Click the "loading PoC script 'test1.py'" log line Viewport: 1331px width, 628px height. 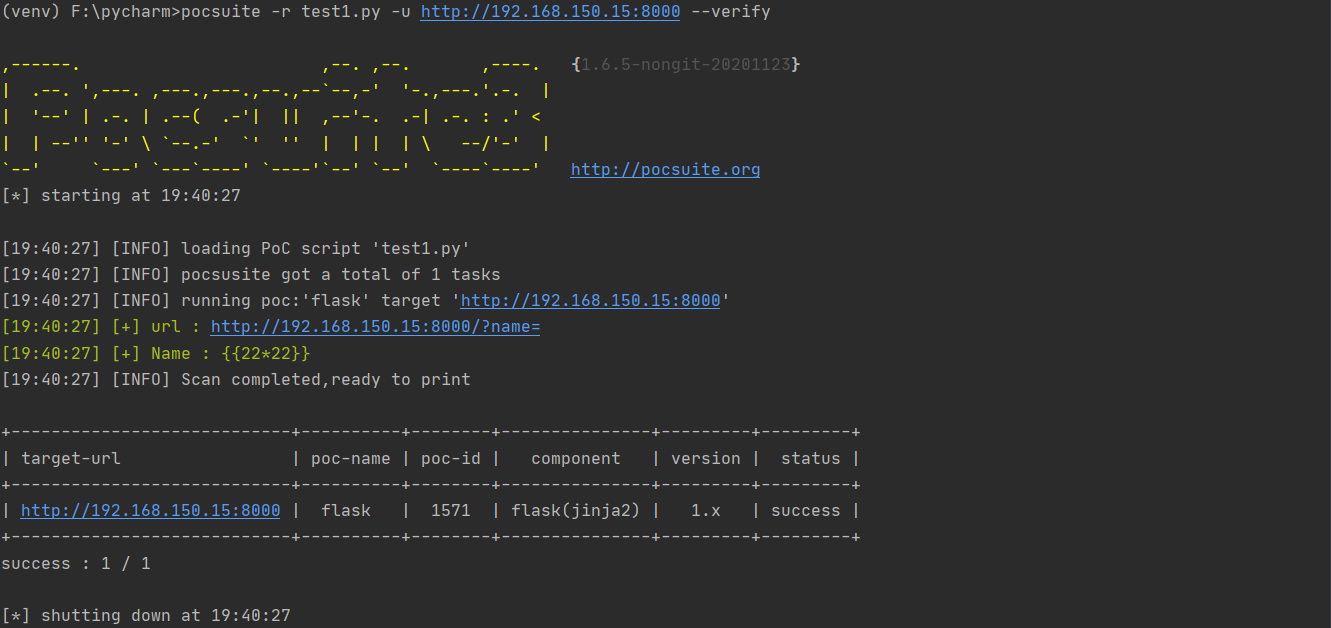pyautogui.click(x=325, y=248)
